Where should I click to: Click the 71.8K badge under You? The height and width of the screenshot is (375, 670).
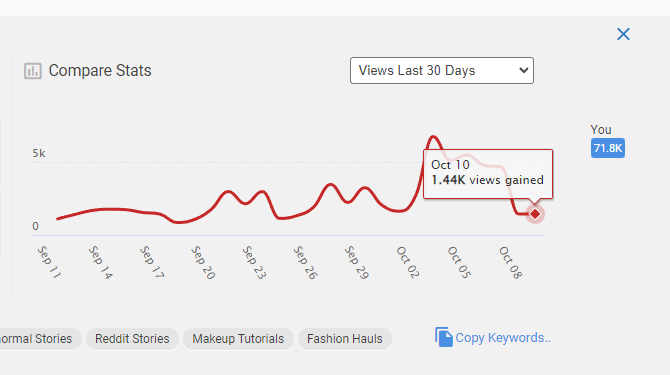pyautogui.click(x=608, y=148)
